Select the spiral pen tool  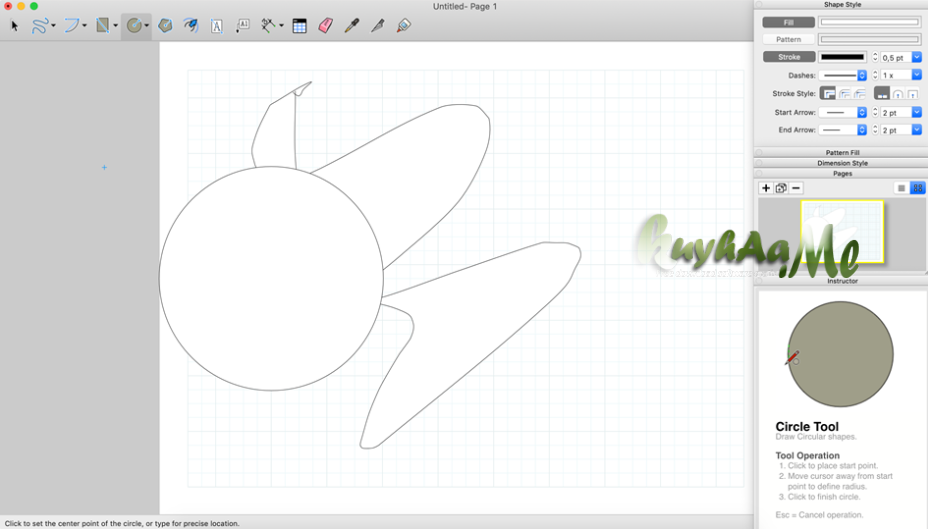[191, 25]
